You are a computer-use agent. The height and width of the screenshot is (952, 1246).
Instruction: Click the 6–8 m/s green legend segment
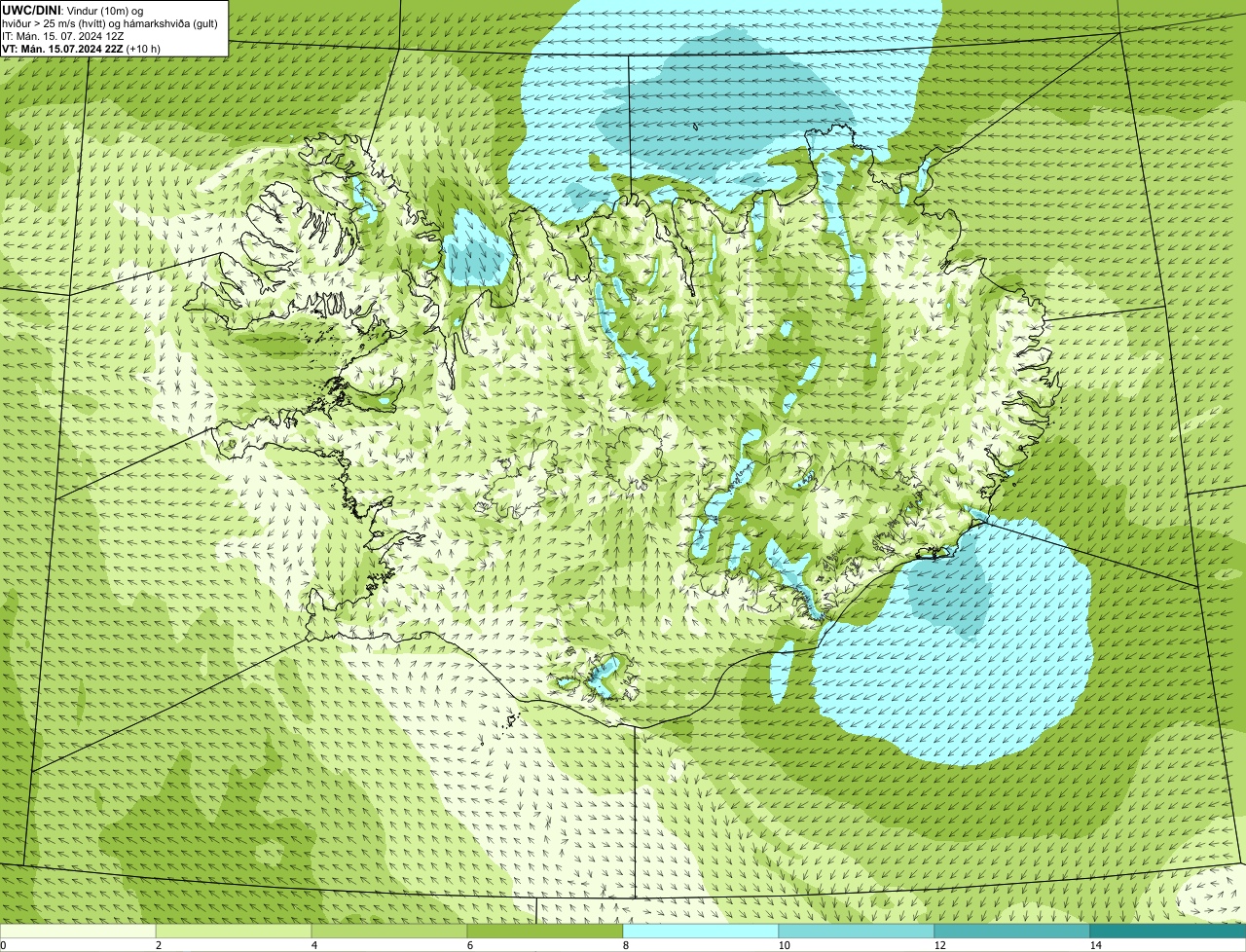pos(545,932)
